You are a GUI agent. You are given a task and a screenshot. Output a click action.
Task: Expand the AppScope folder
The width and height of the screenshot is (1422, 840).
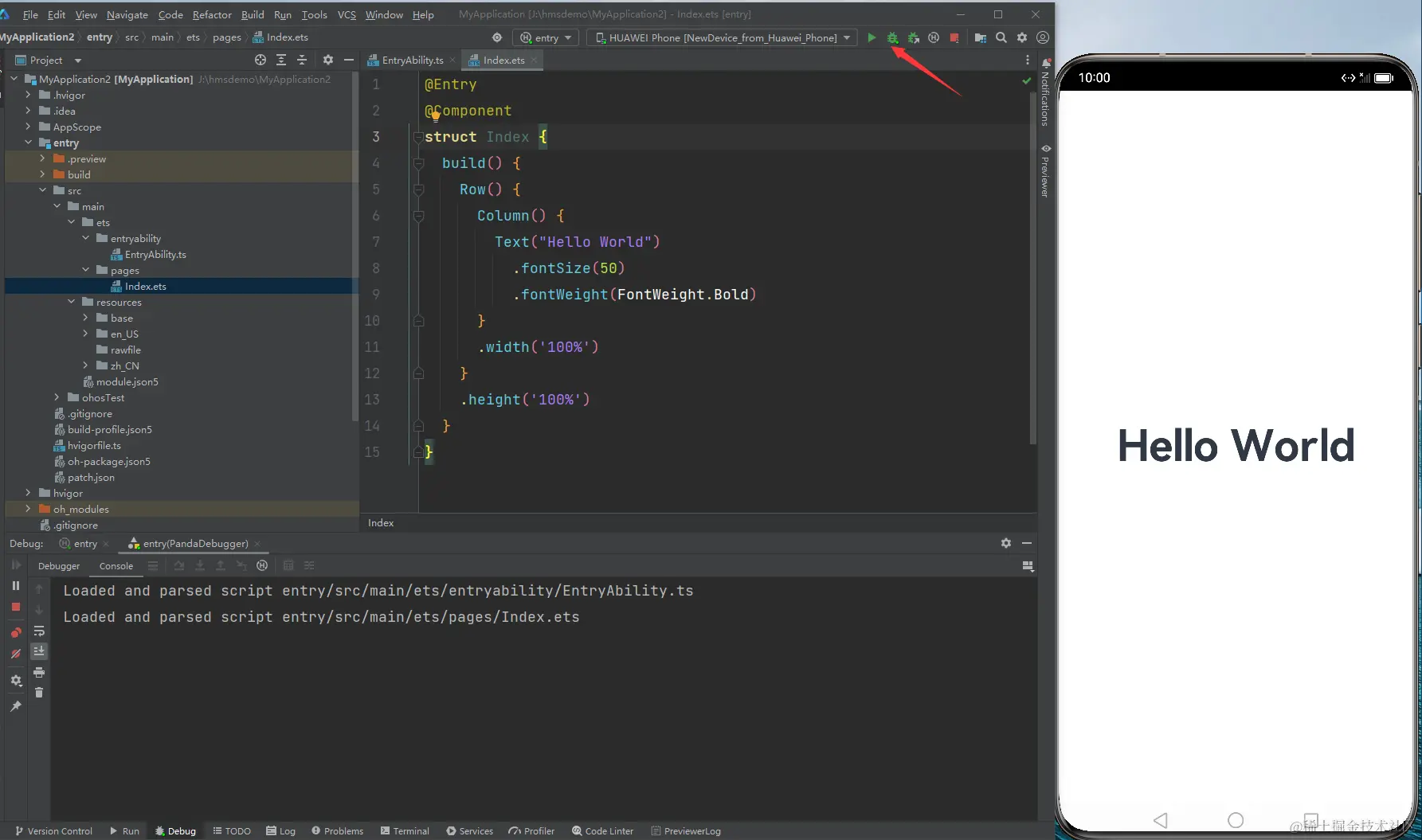(x=29, y=127)
